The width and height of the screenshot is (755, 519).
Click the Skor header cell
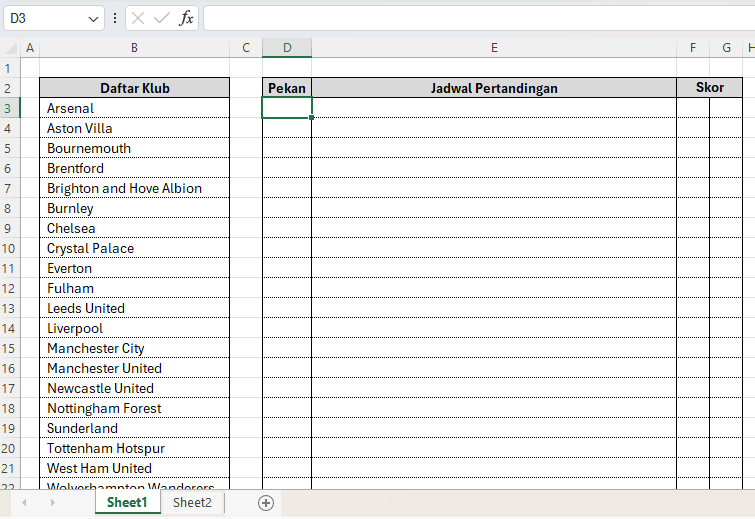[709, 88]
